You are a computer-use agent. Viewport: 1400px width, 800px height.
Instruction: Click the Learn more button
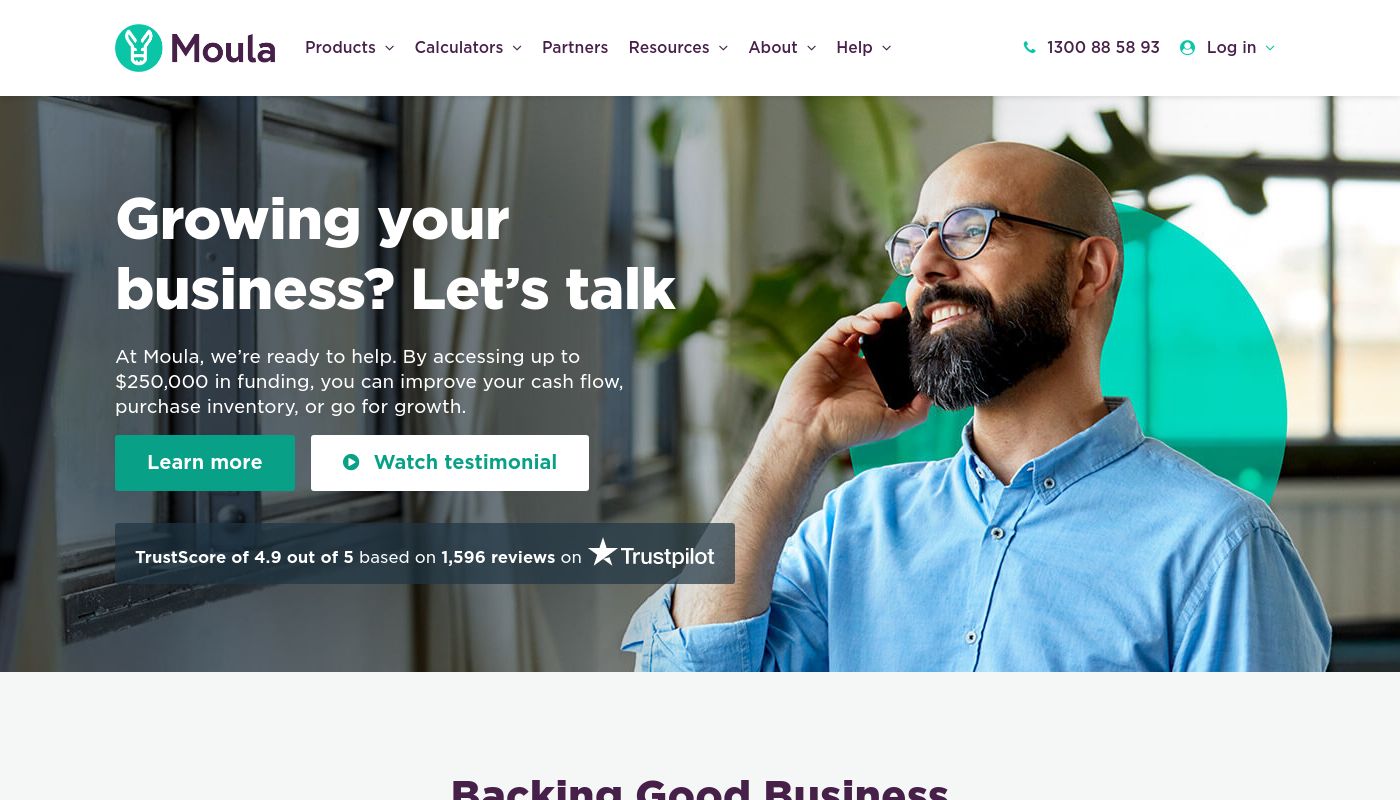click(205, 463)
